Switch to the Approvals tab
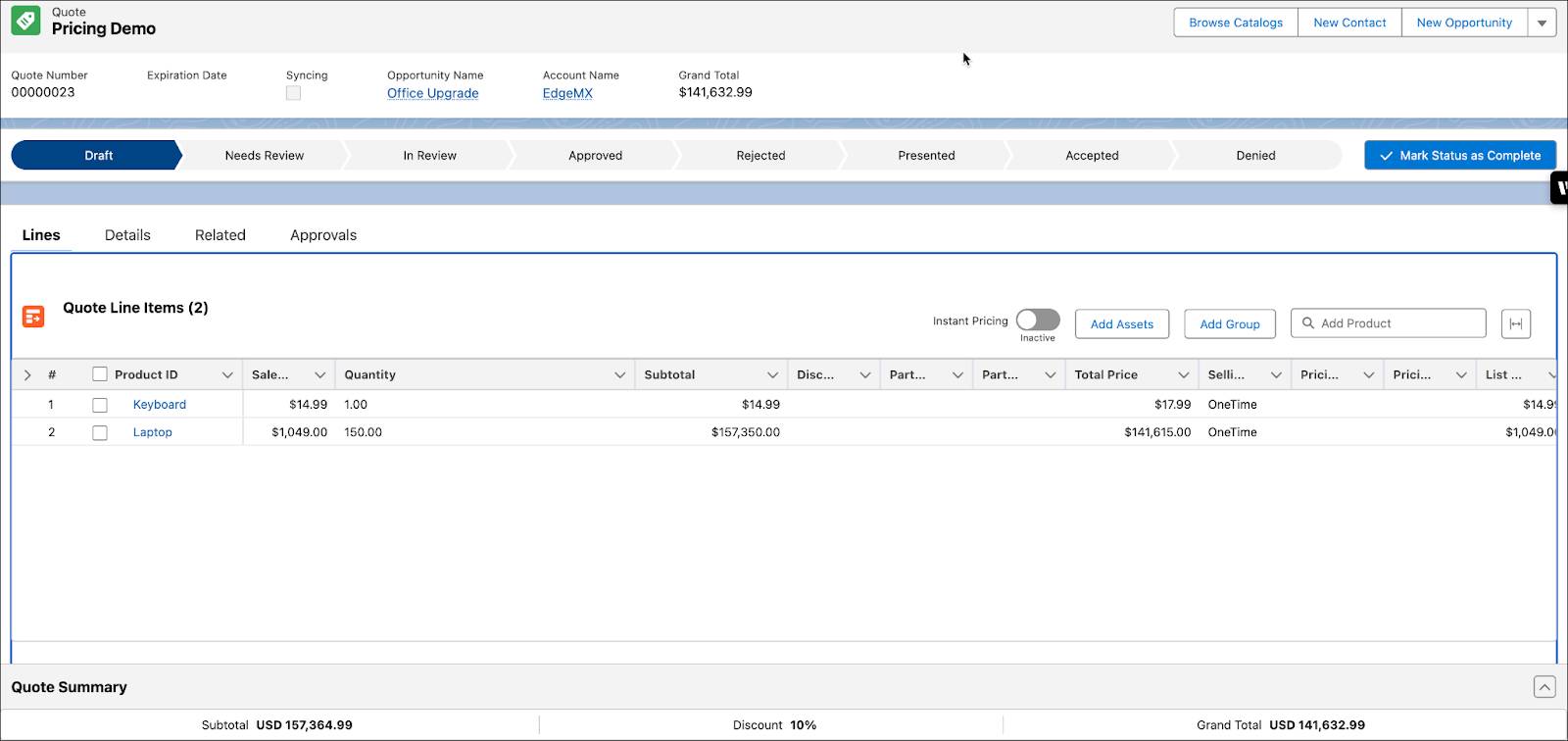The height and width of the screenshot is (741, 1568). coord(323,235)
